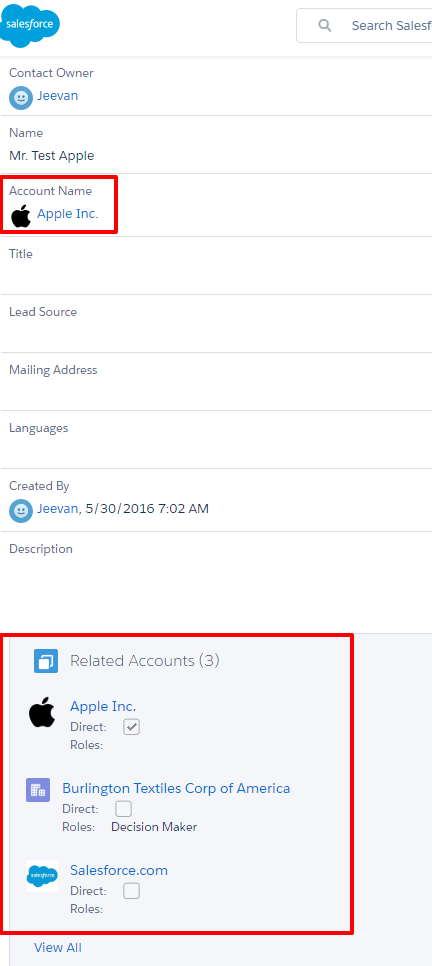Viewport: 432px width, 966px height.
Task: Click the Salesforce cloud logo
Action: click(x=30, y=25)
